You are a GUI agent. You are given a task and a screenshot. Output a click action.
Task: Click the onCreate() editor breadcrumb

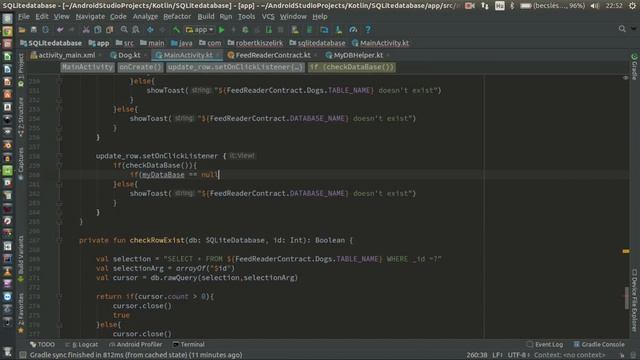[x=140, y=67]
